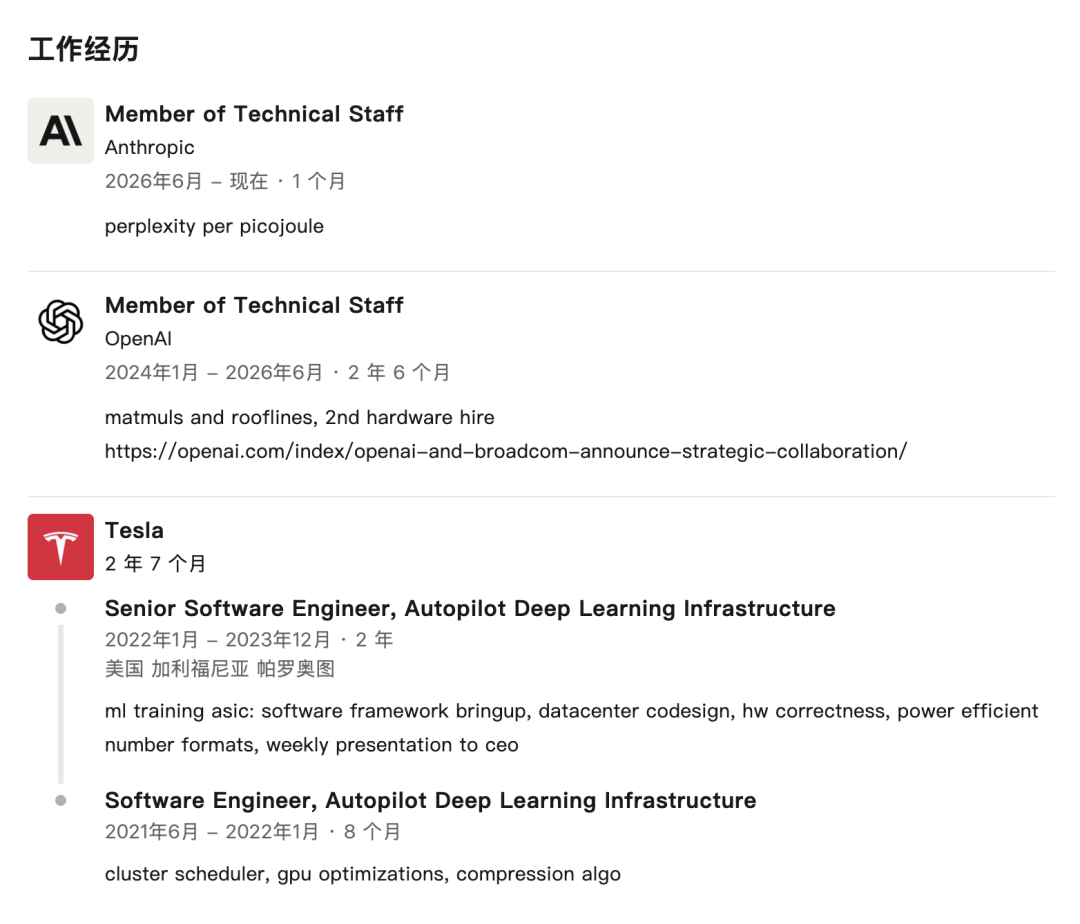Open the OpenAI Member of Technical Staff title
The width and height of the screenshot is (1080, 924).
pyautogui.click(x=254, y=305)
